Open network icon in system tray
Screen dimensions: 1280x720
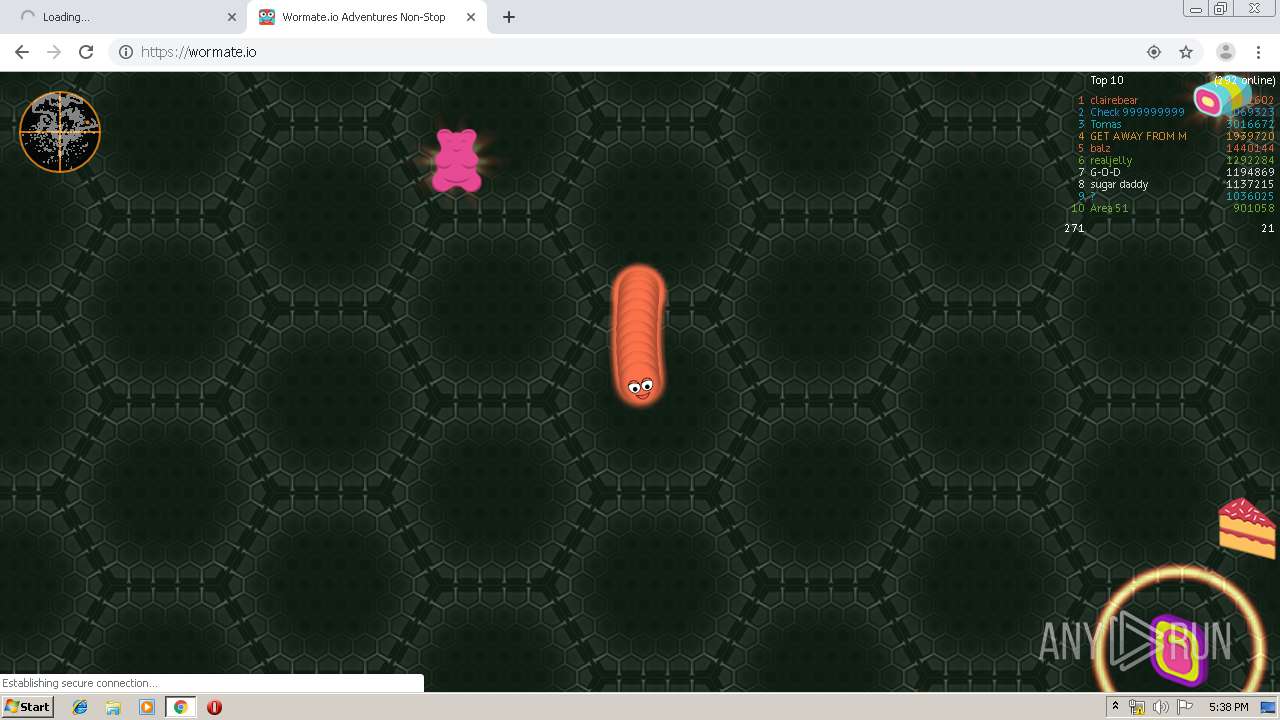1136,707
